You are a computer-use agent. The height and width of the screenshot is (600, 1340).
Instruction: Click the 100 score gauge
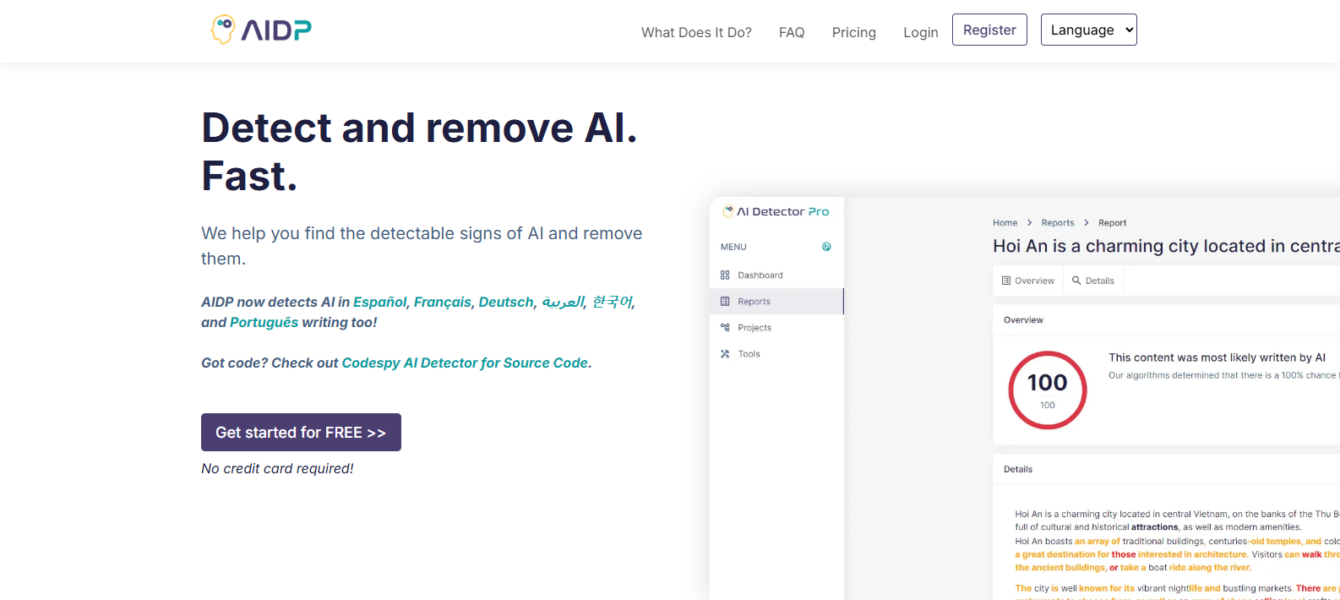click(1047, 389)
